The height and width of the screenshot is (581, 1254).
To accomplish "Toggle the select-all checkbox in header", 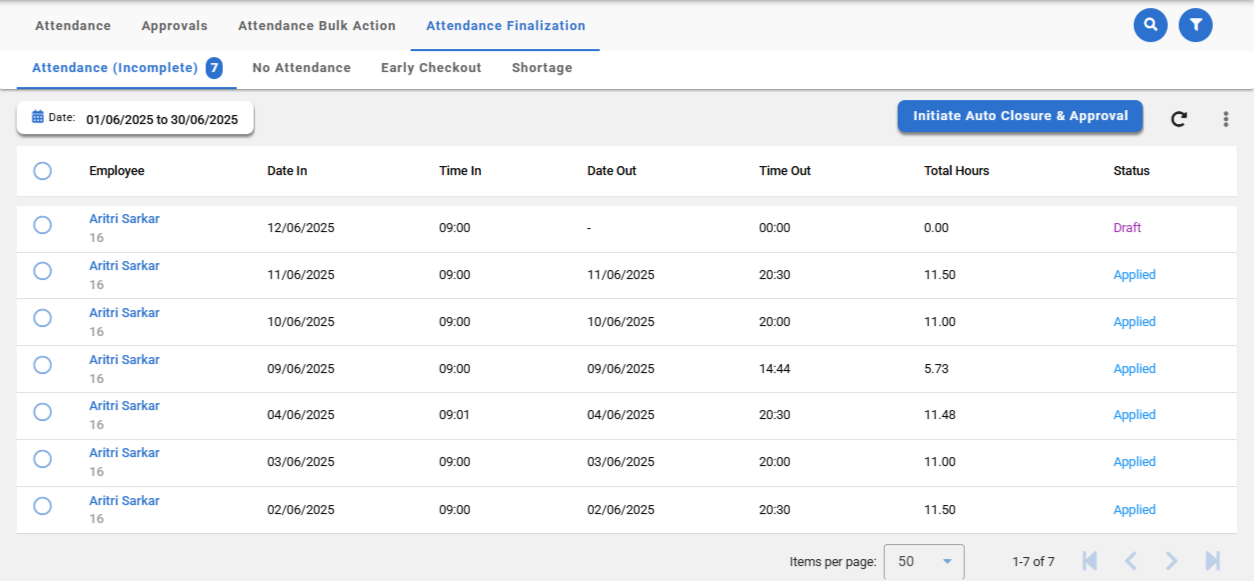I will point(42,171).
